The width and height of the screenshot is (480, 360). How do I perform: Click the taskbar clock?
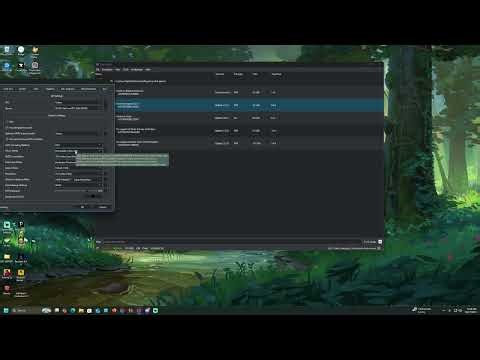pos(471,310)
